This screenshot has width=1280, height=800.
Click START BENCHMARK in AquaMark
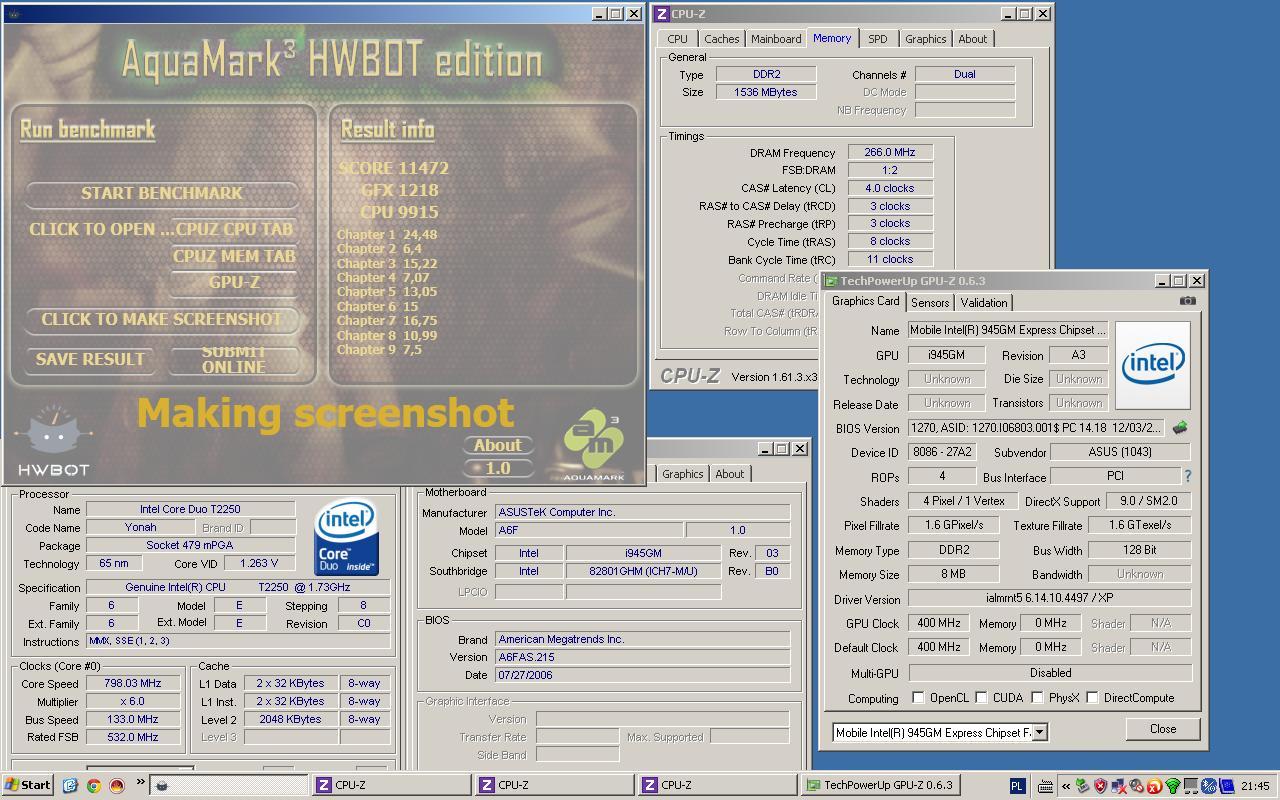161,193
